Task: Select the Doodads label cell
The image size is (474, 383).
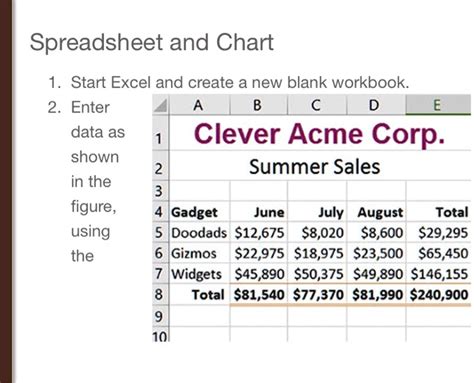Action: [199, 233]
